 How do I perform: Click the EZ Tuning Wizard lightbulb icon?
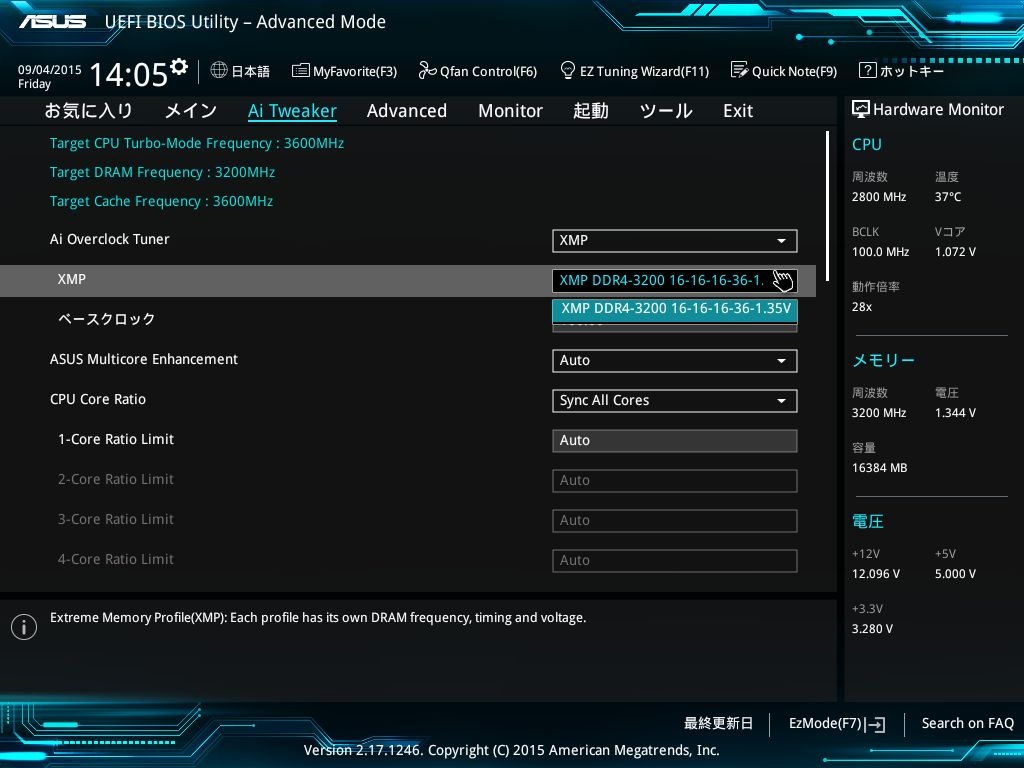pos(568,70)
